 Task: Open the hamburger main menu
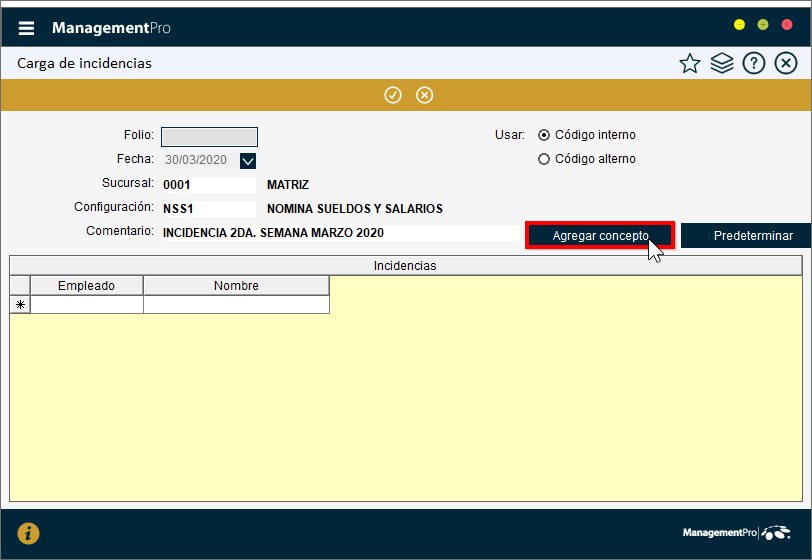point(26,28)
